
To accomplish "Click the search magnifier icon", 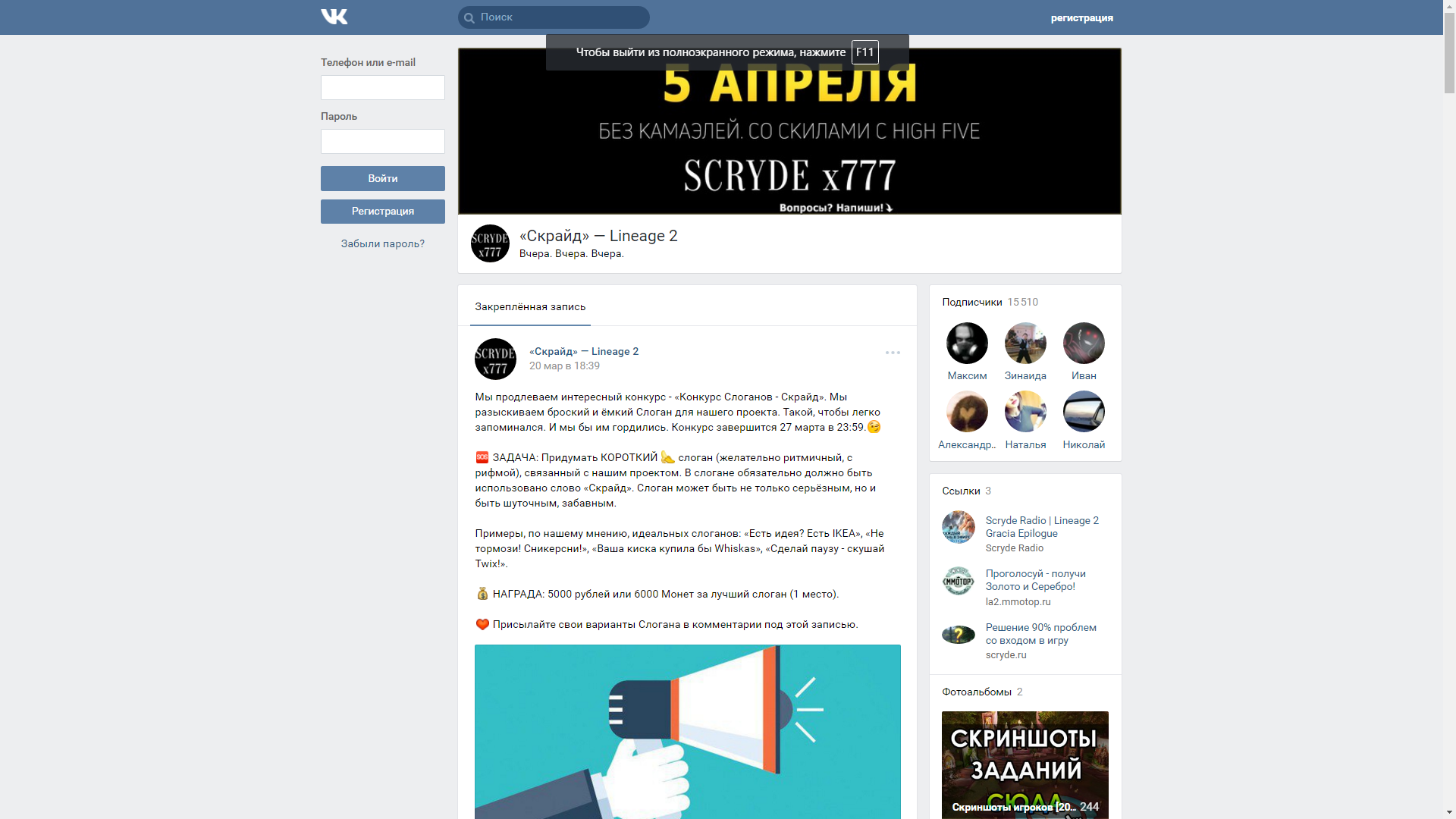I will [469, 17].
